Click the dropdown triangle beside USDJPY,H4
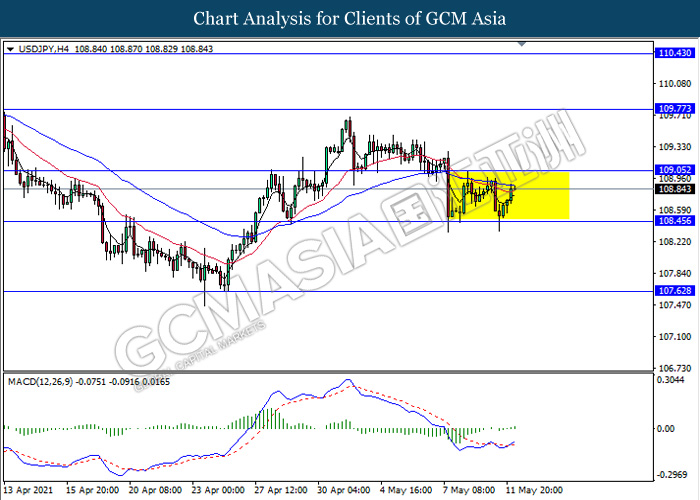The width and height of the screenshot is (700, 500). coord(10,49)
